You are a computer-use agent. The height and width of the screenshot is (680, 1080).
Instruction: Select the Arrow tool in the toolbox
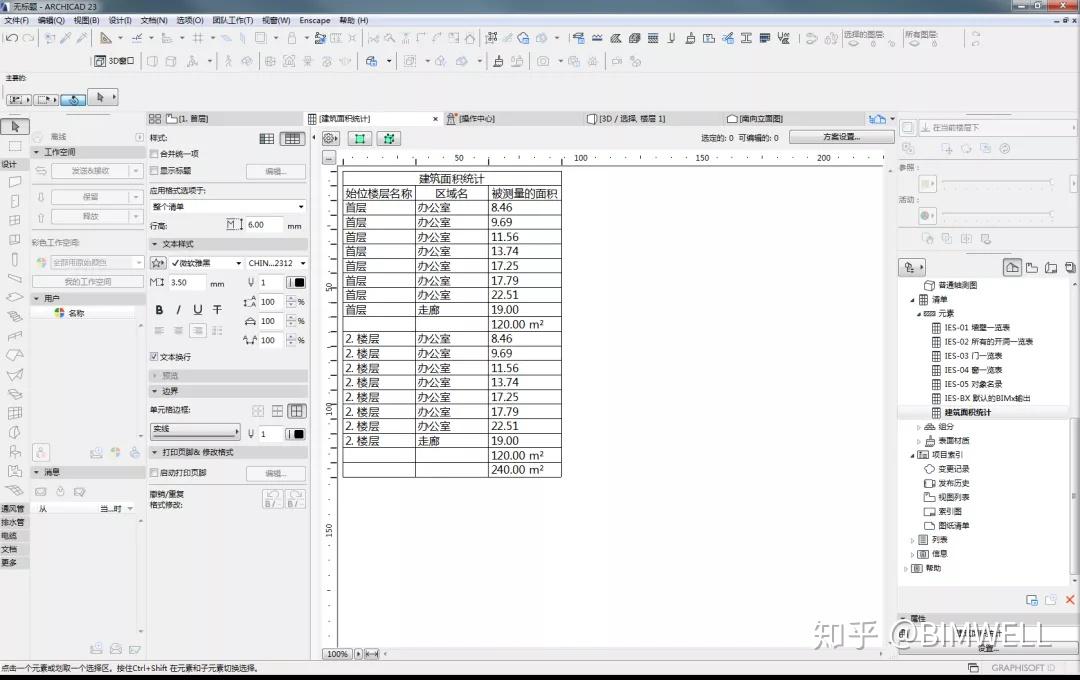pos(14,127)
